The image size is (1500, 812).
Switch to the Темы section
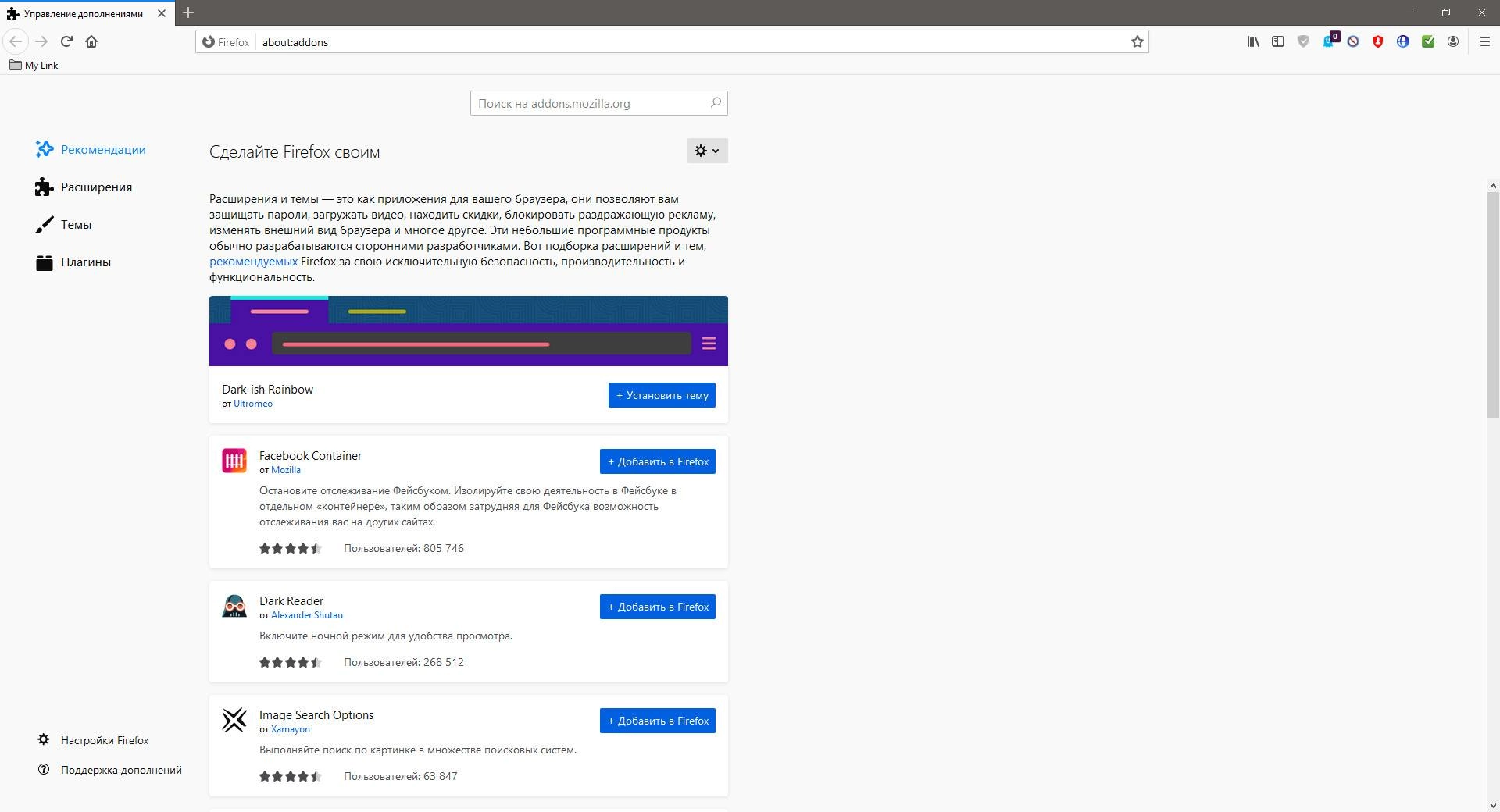click(63, 224)
